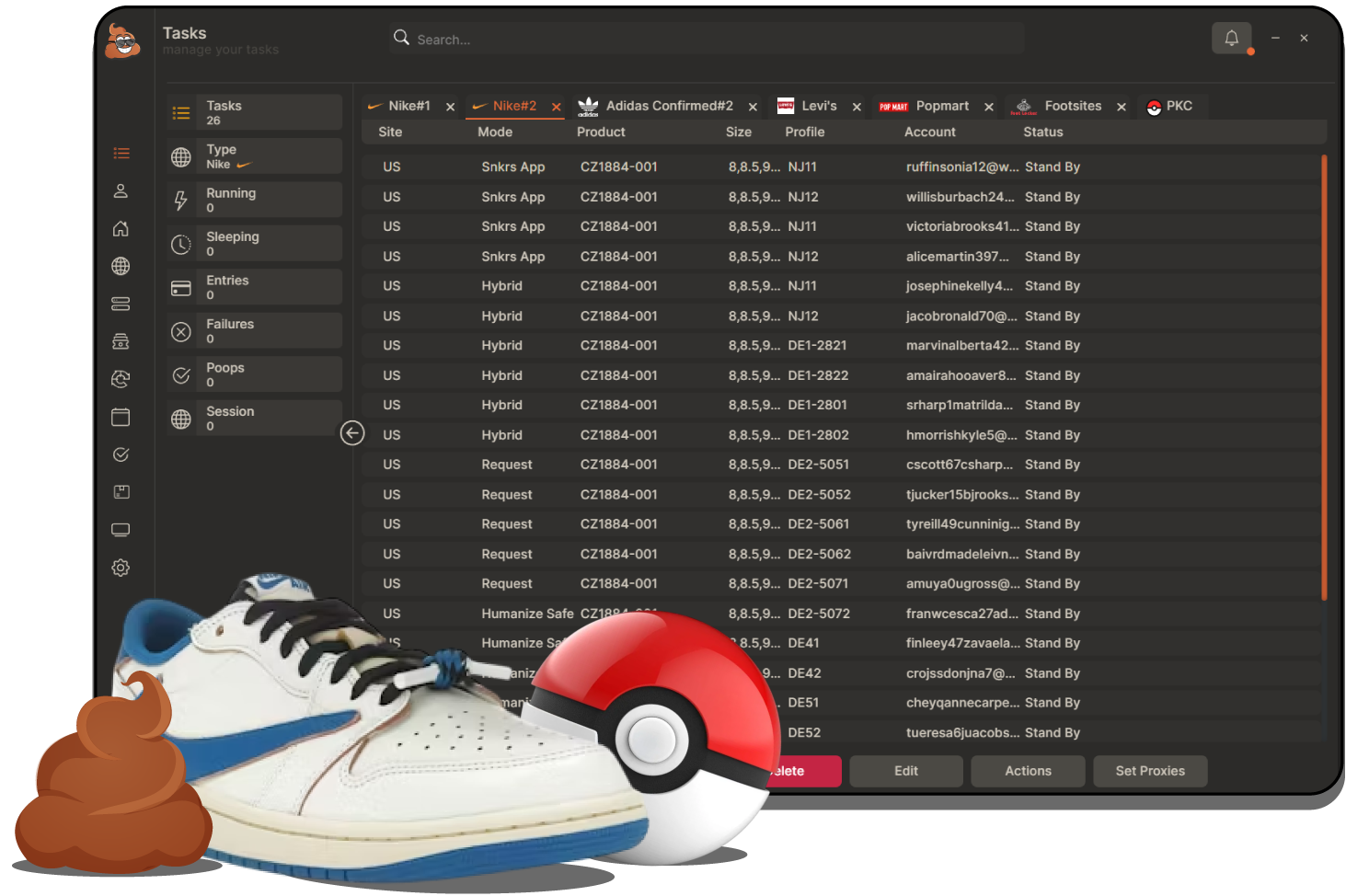
Task: Collapse panel with left arrow circle
Action: 352,433
